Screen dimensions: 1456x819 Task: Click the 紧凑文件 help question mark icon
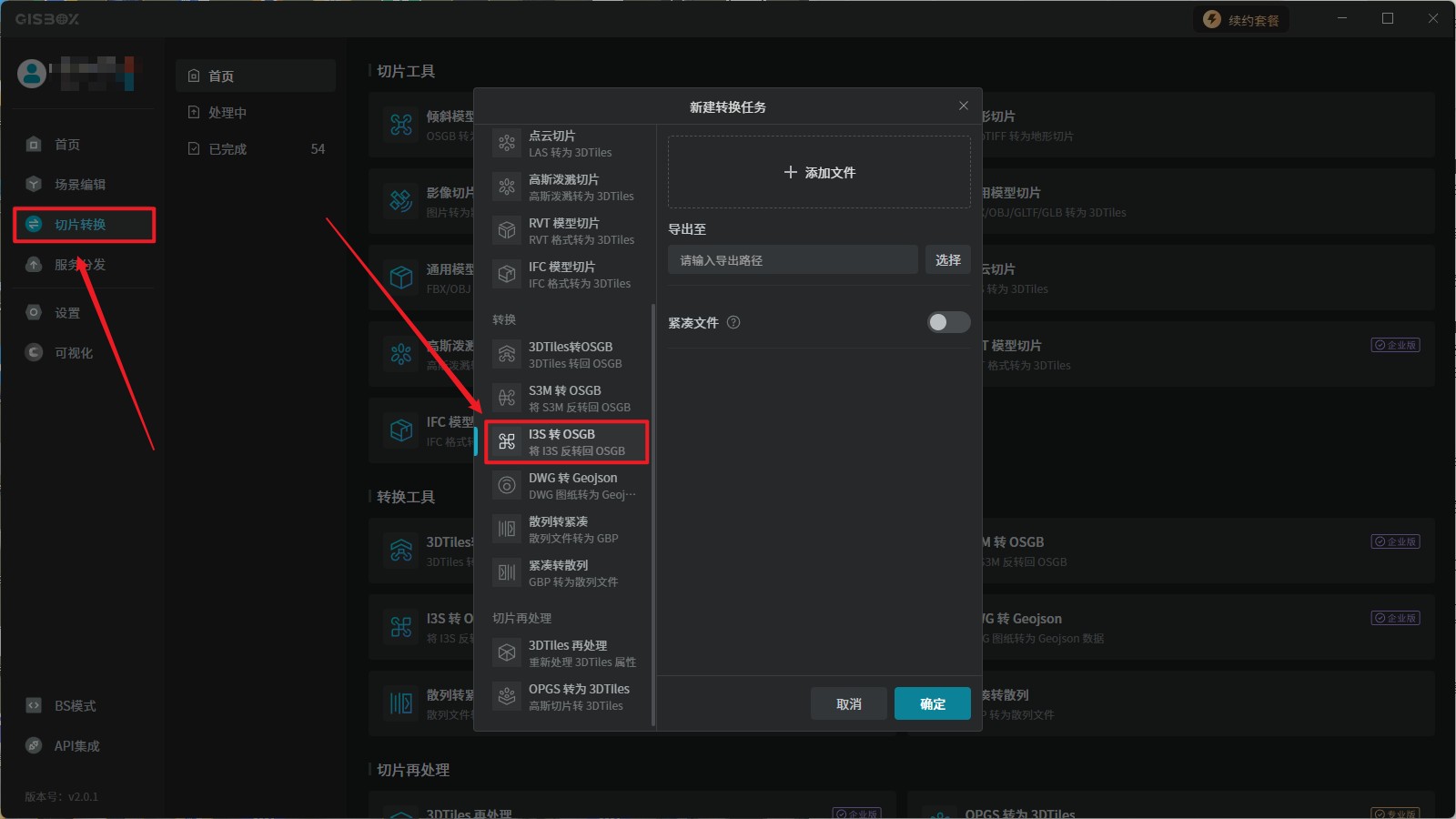pyautogui.click(x=733, y=322)
